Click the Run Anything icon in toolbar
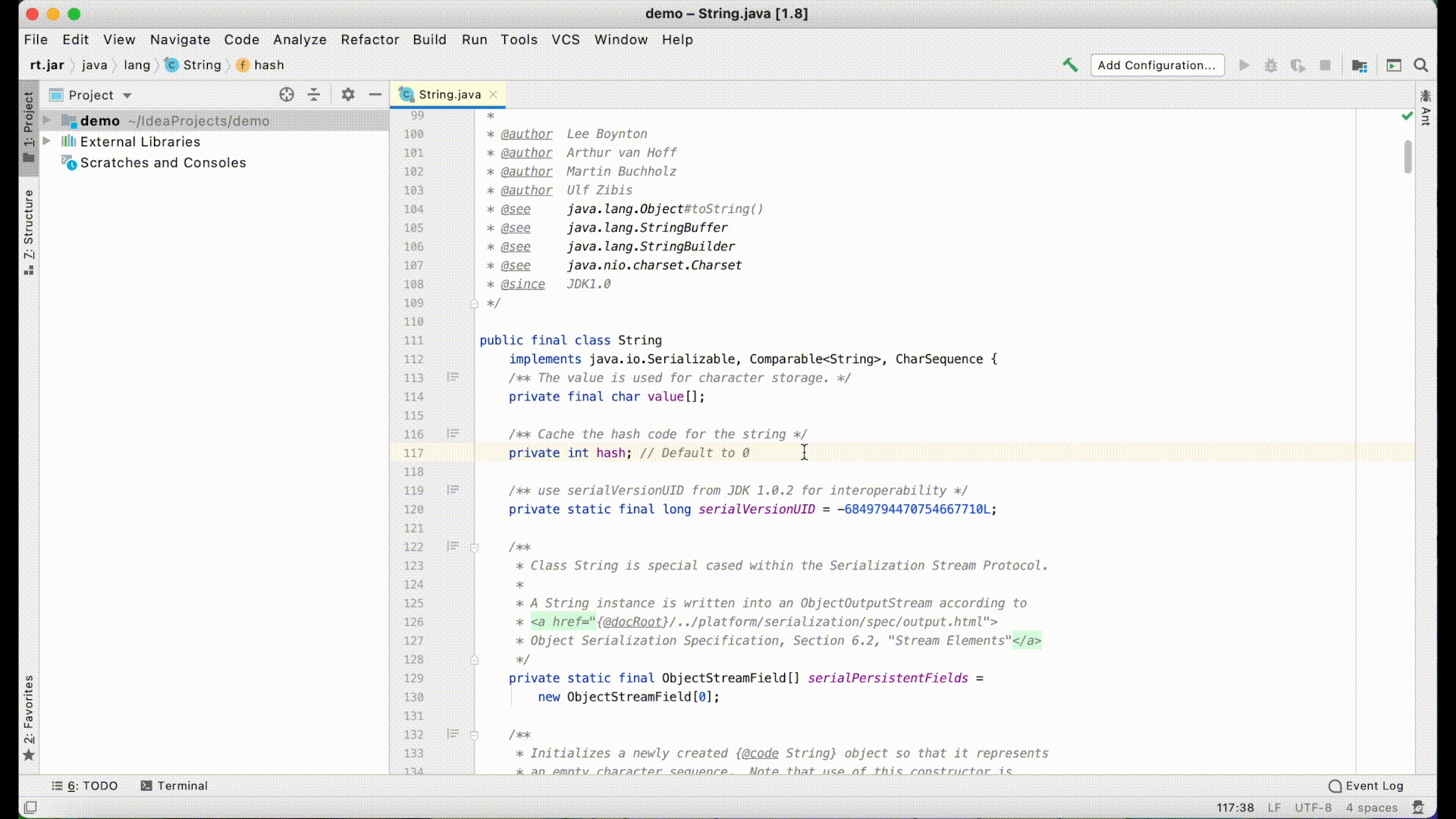Viewport: 1456px width, 819px height. pyautogui.click(x=1394, y=66)
